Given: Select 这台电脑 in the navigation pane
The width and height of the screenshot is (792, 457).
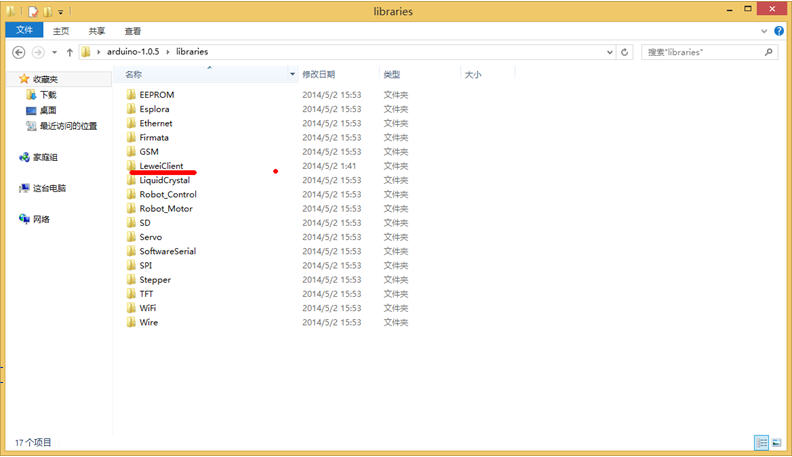Looking at the screenshot, I should pyautogui.click(x=49, y=188).
